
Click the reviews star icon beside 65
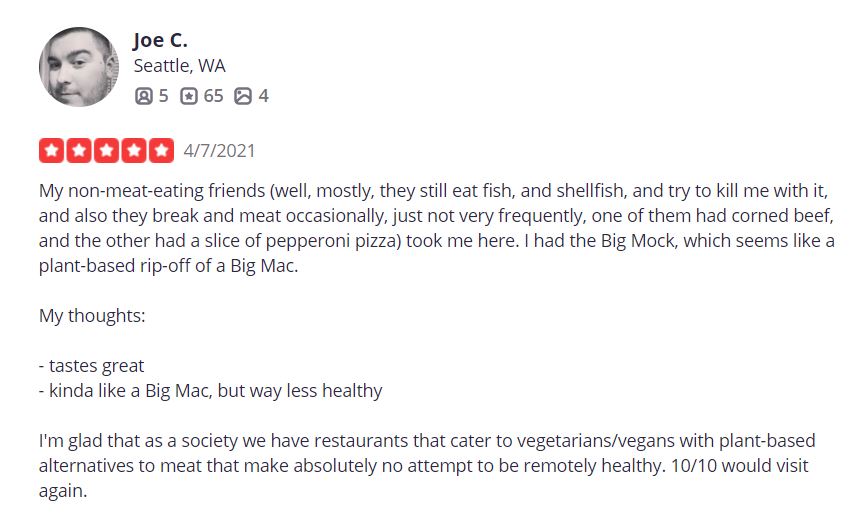[x=189, y=96]
